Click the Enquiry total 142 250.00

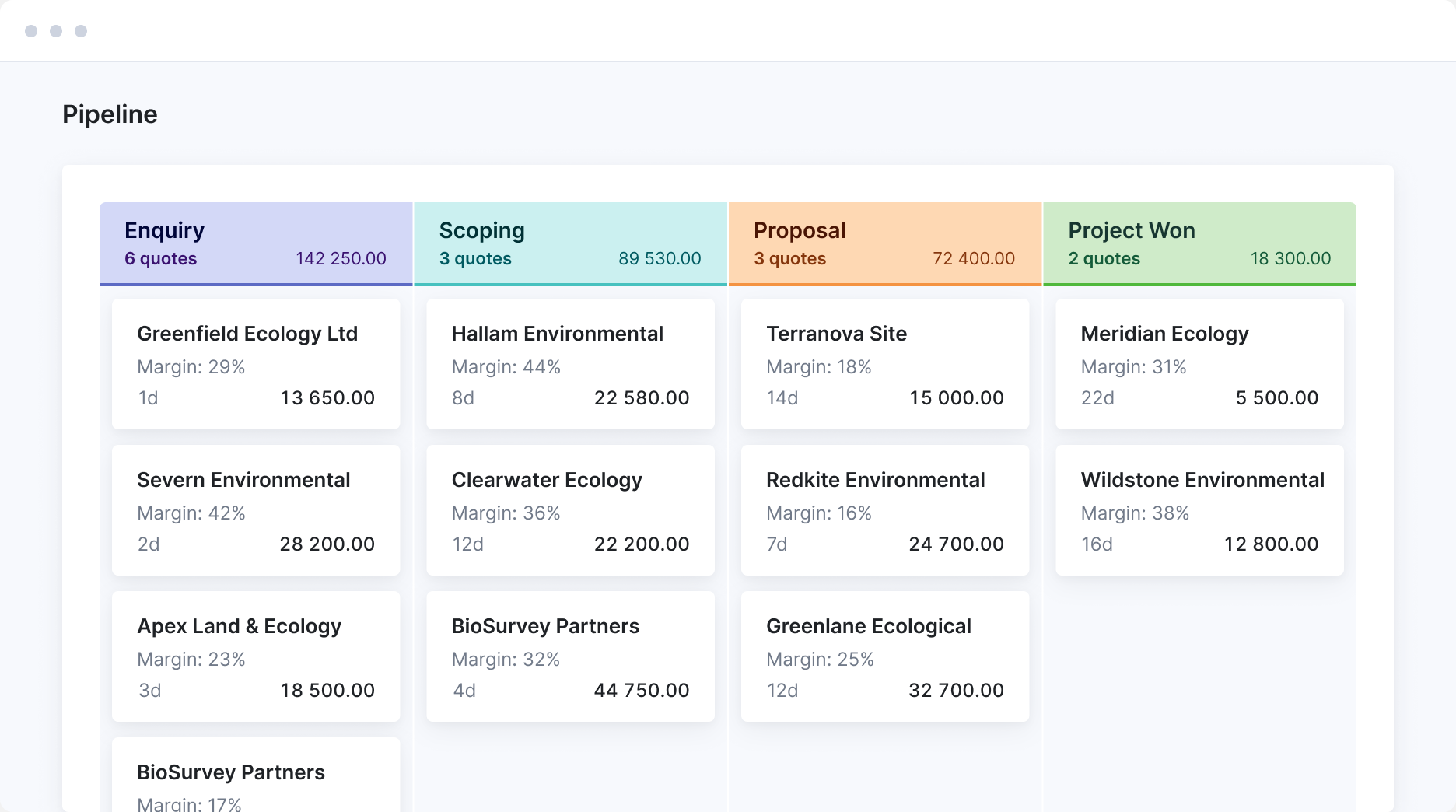pyautogui.click(x=341, y=259)
